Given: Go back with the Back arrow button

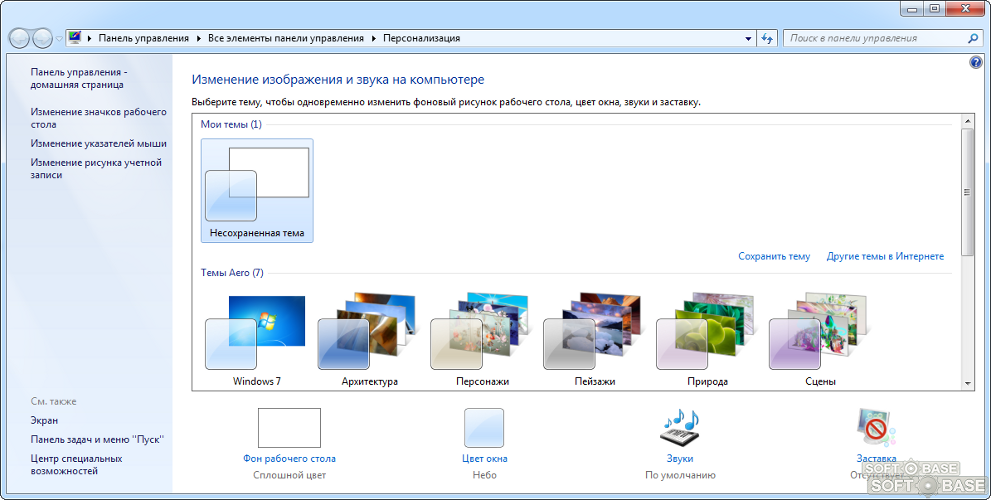Looking at the screenshot, I should coord(20,39).
